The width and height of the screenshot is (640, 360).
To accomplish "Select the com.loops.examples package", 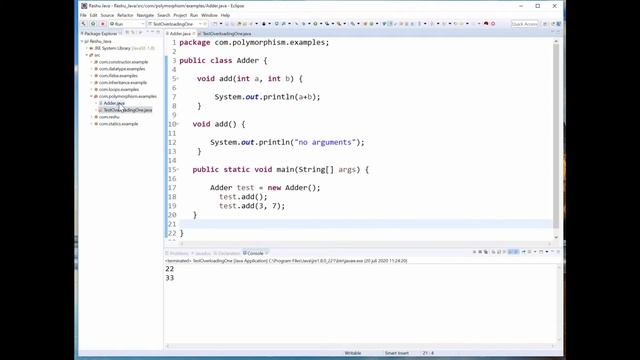I will 118,89.
